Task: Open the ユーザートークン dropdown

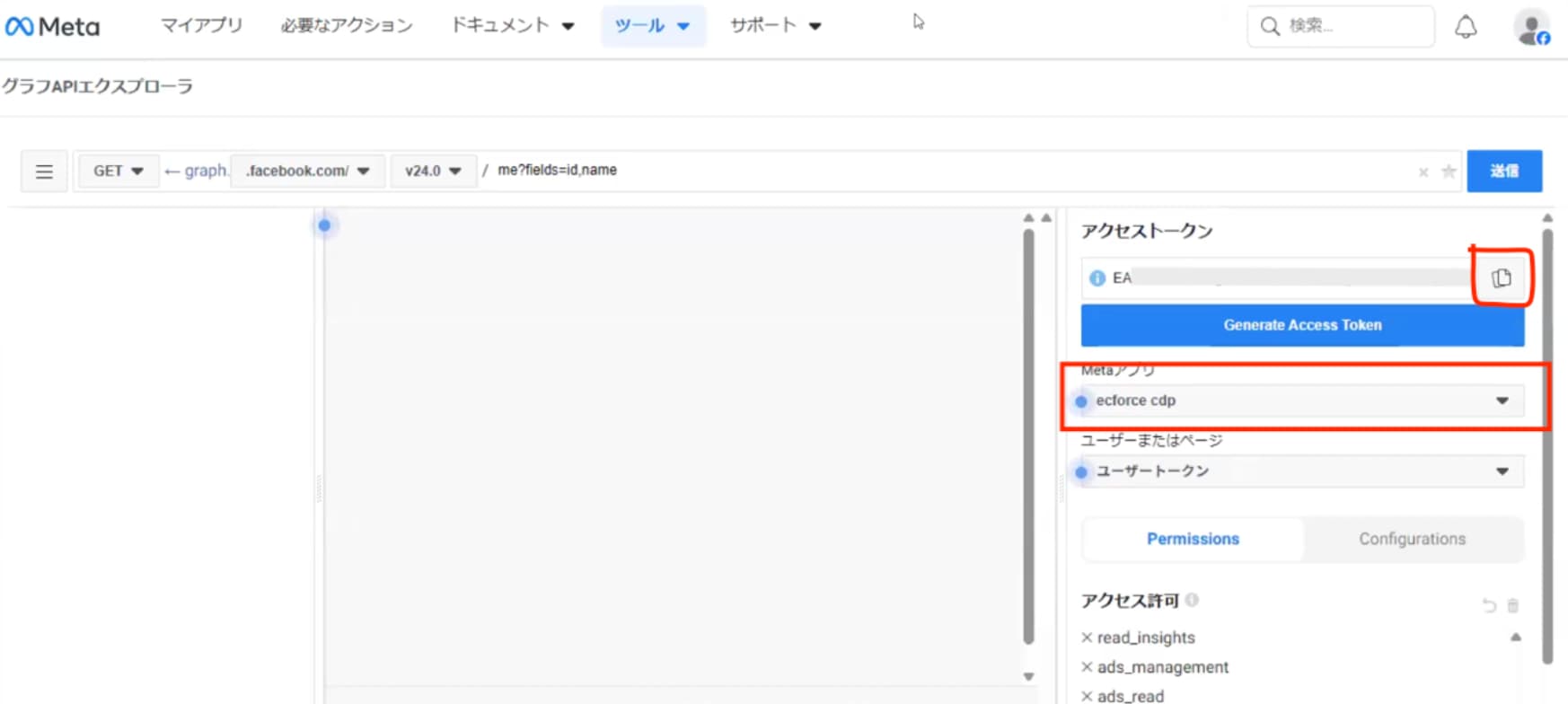Action: [1301, 471]
